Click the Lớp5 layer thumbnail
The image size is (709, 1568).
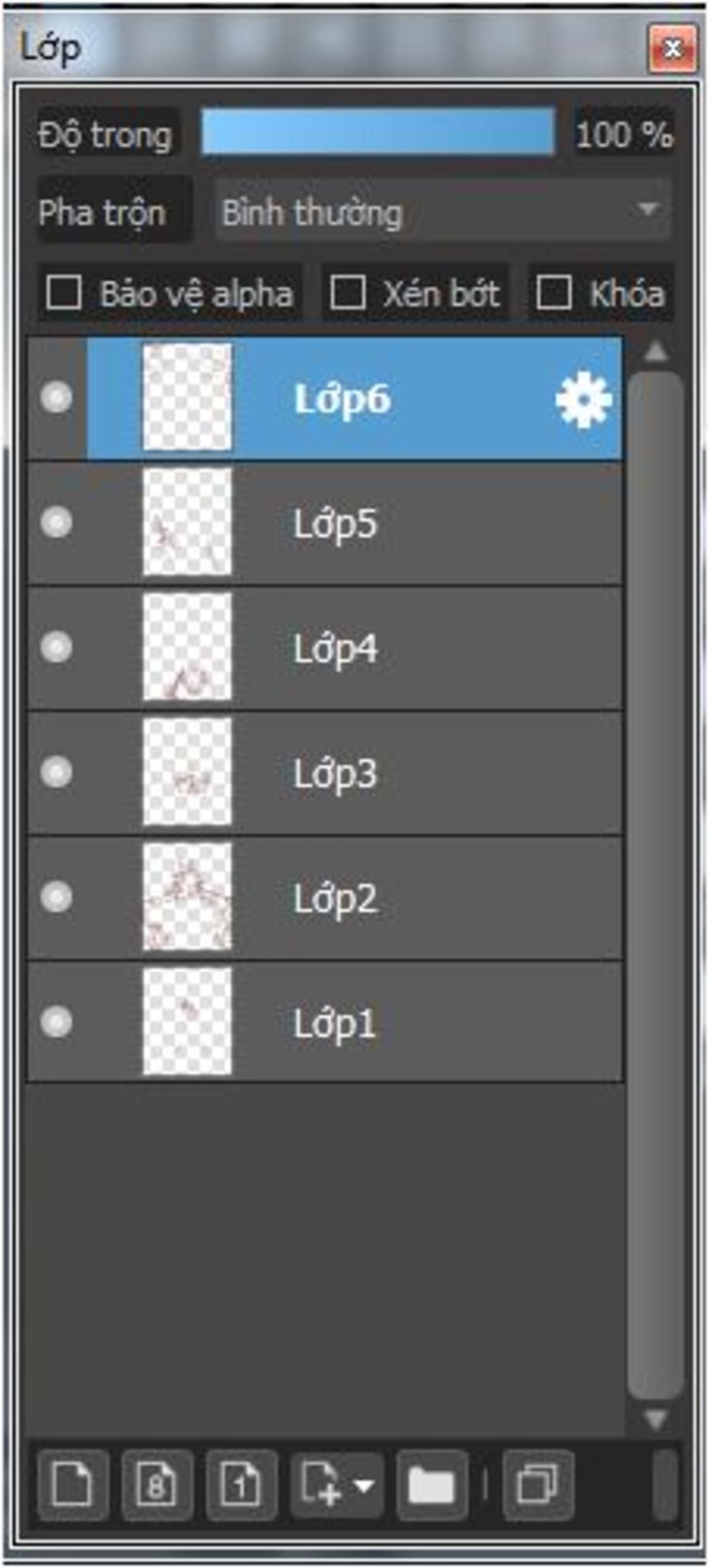tap(187, 523)
